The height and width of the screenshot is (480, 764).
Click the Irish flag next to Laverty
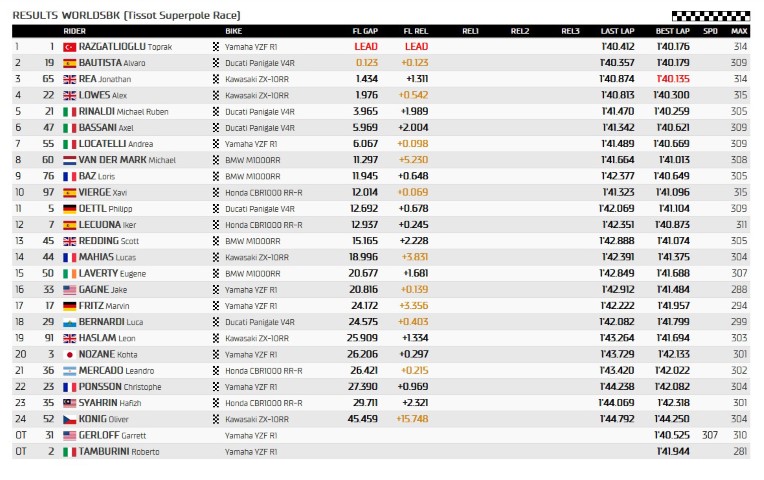coord(69,273)
